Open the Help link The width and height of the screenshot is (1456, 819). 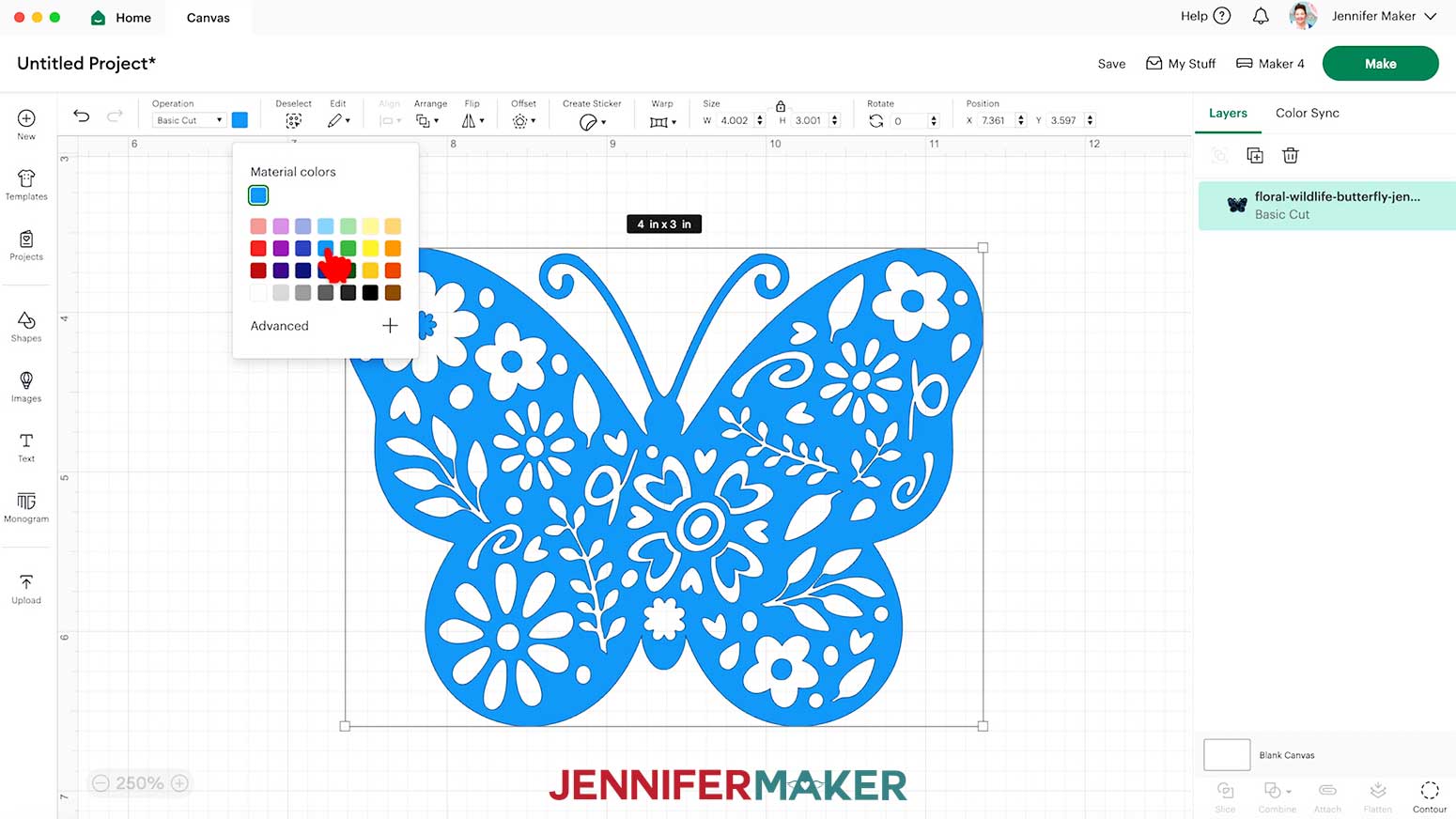point(1206,16)
